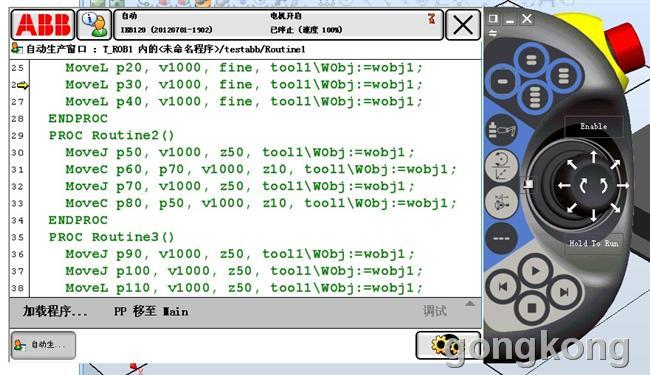This screenshot has width=650, height=375.
Task: Click the status bar with motor info
Action: click(278, 25)
